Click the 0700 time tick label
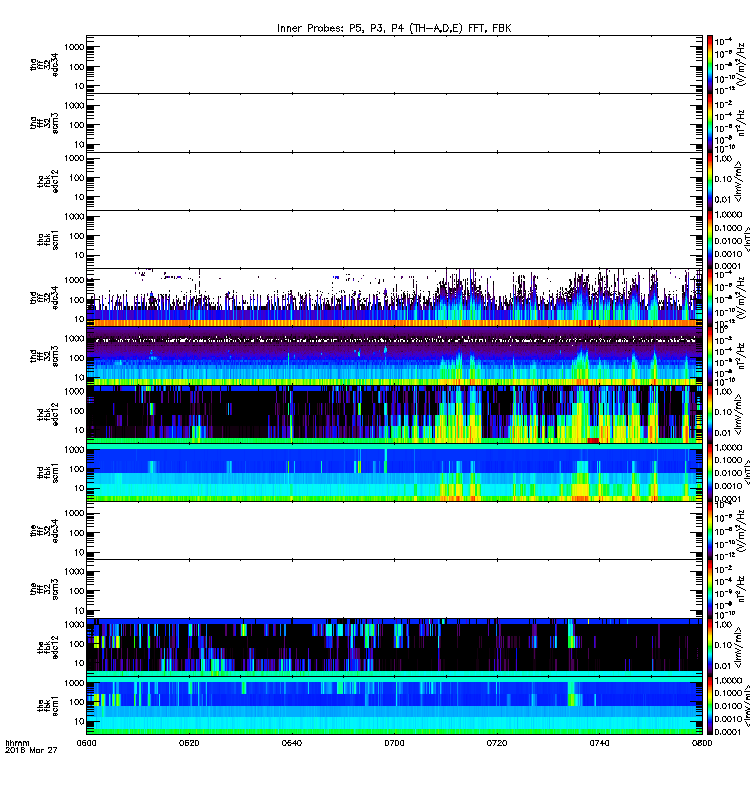The image size is (750, 800). click(394, 743)
